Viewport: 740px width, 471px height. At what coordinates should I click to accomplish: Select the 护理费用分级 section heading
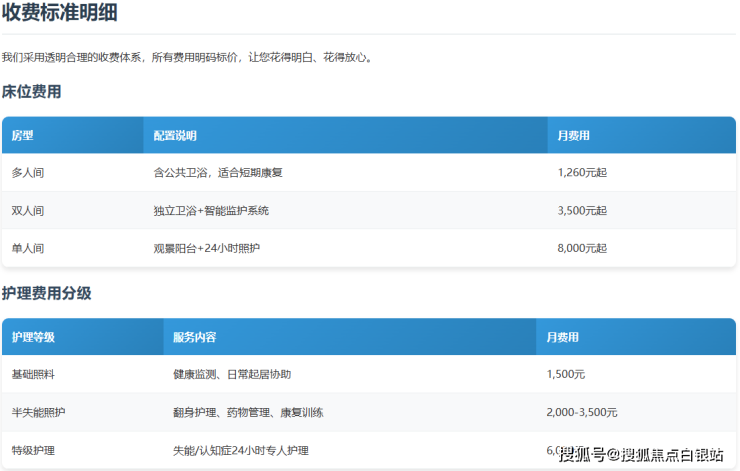[x=47, y=293]
